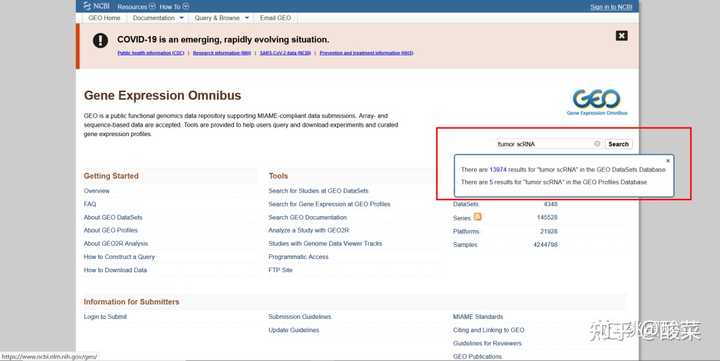Open the 5 GEO Profiles results link

point(491,182)
